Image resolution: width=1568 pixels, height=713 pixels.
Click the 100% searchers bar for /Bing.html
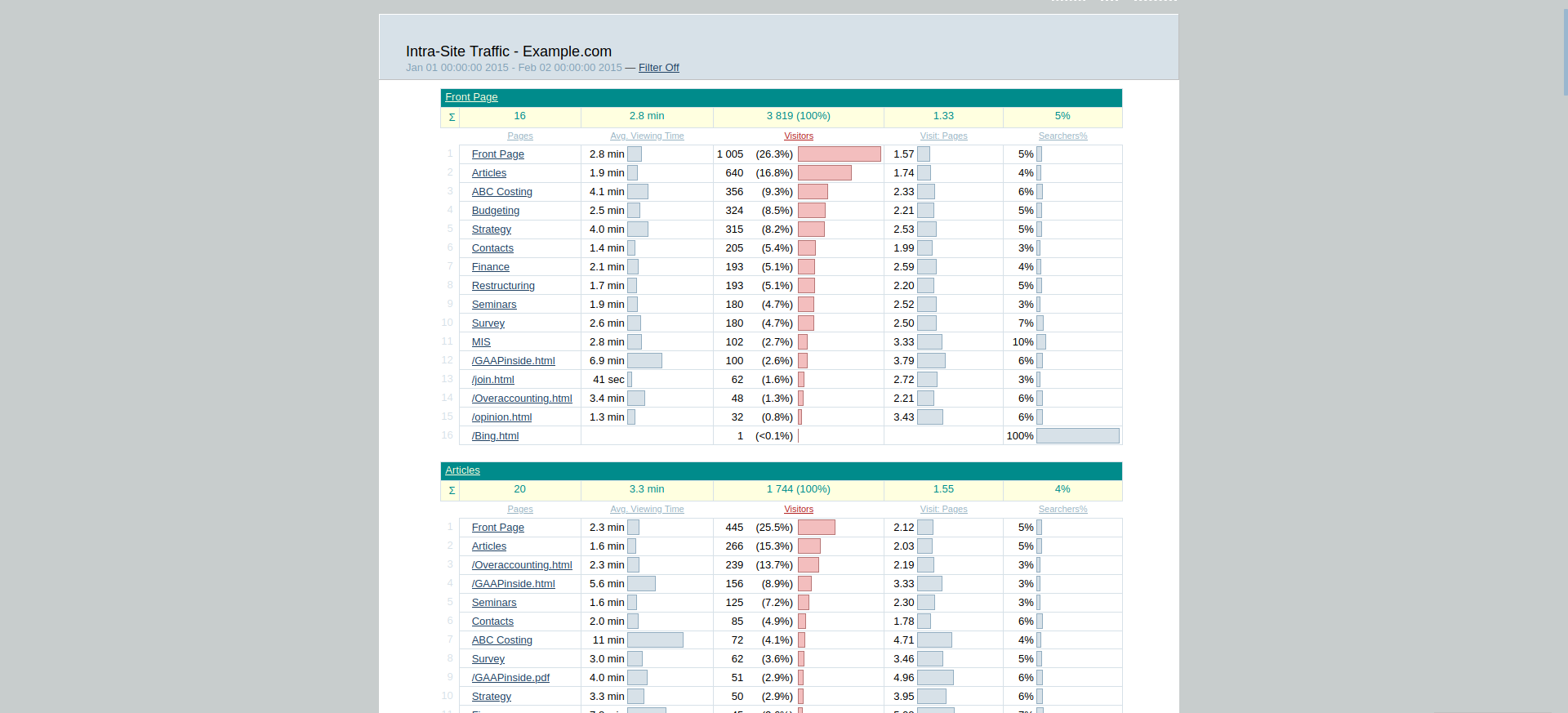click(x=1077, y=436)
